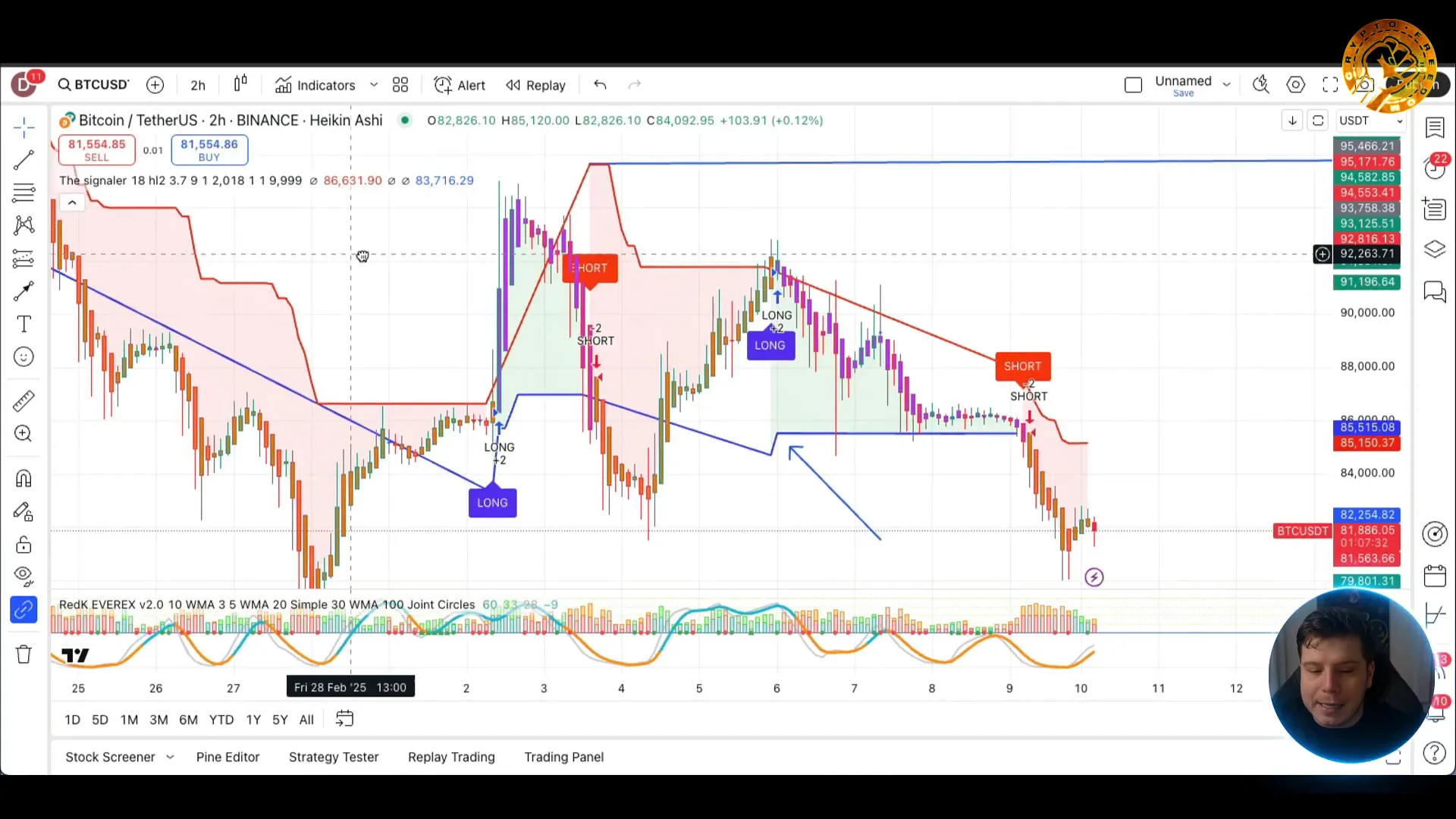Change the 2h time interval

click(x=198, y=85)
